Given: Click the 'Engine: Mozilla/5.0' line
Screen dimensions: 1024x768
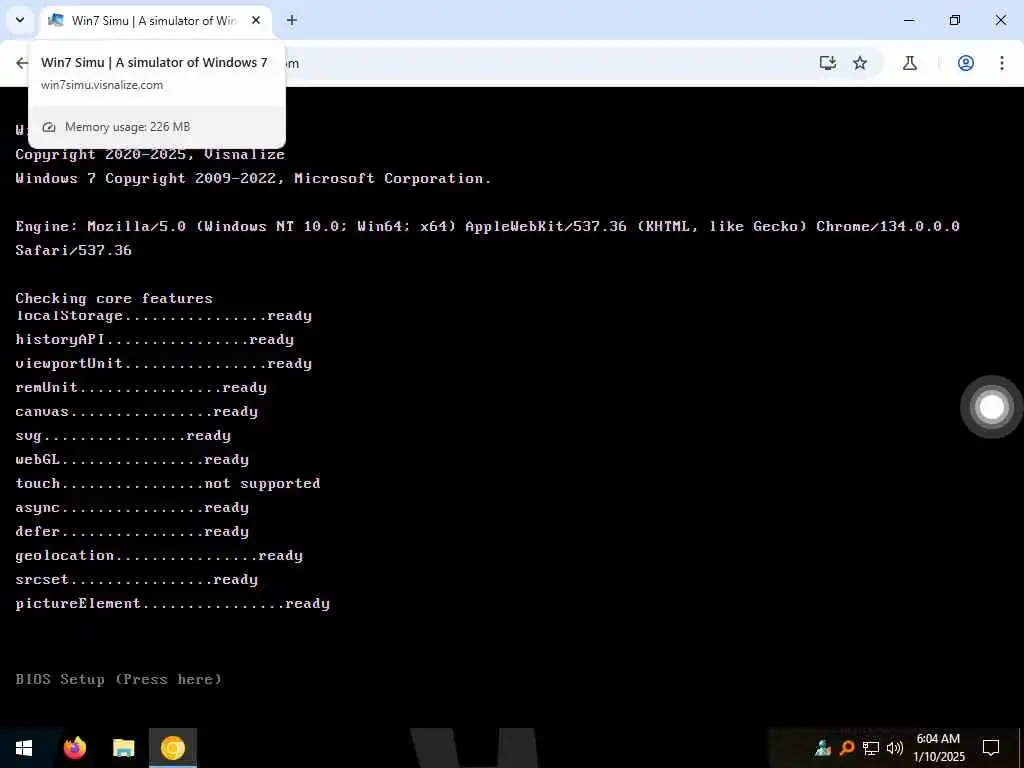Looking at the screenshot, I should click(487, 227).
